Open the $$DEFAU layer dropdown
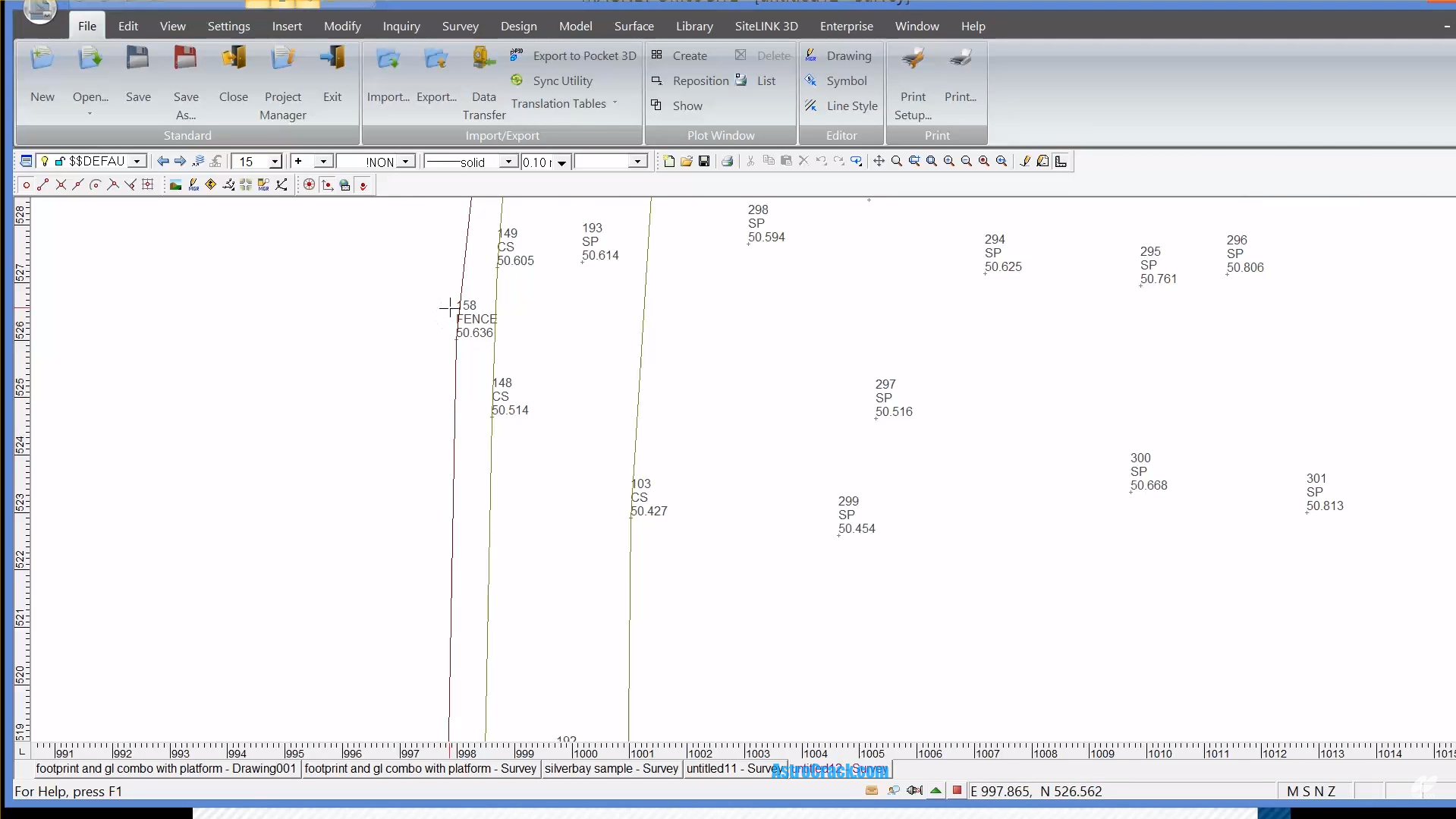This screenshot has height=819, width=1456. coord(137,160)
